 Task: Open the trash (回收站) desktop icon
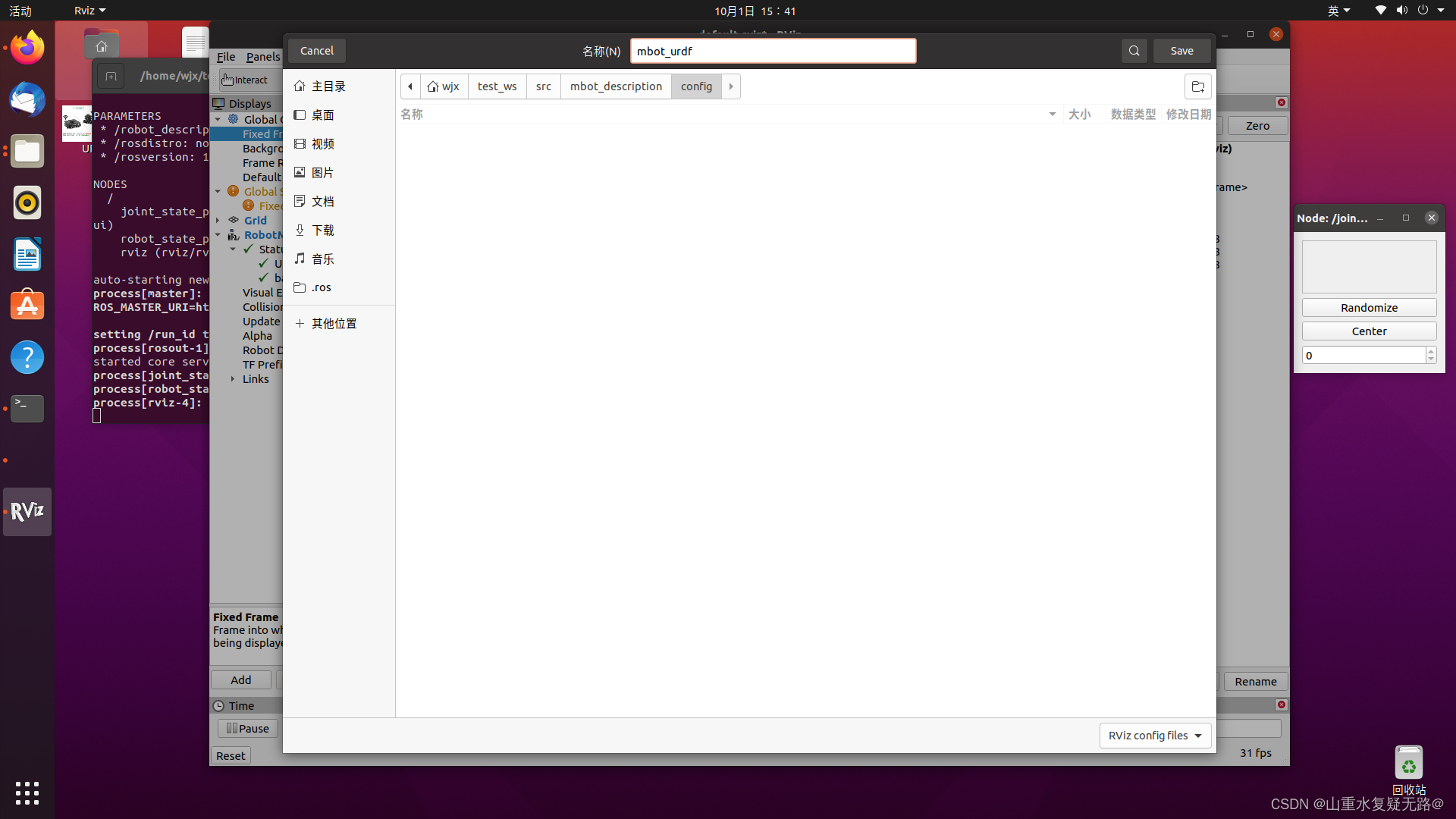(1408, 770)
